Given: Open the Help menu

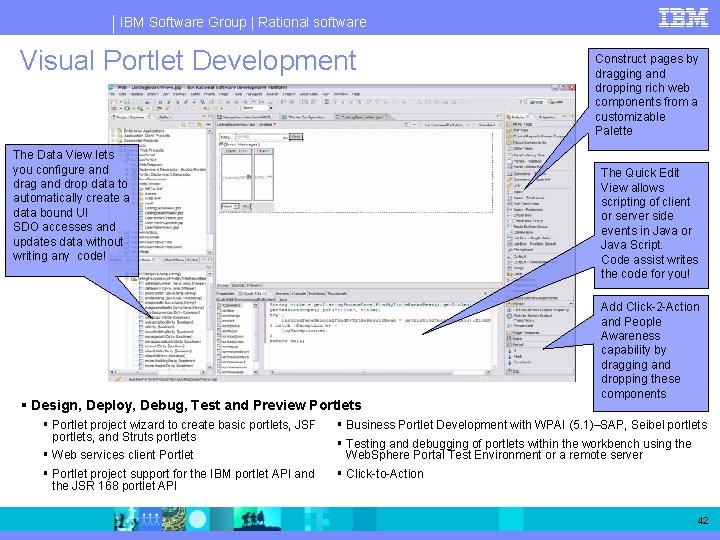Looking at the screenshot, I should (x=356, y=94).
